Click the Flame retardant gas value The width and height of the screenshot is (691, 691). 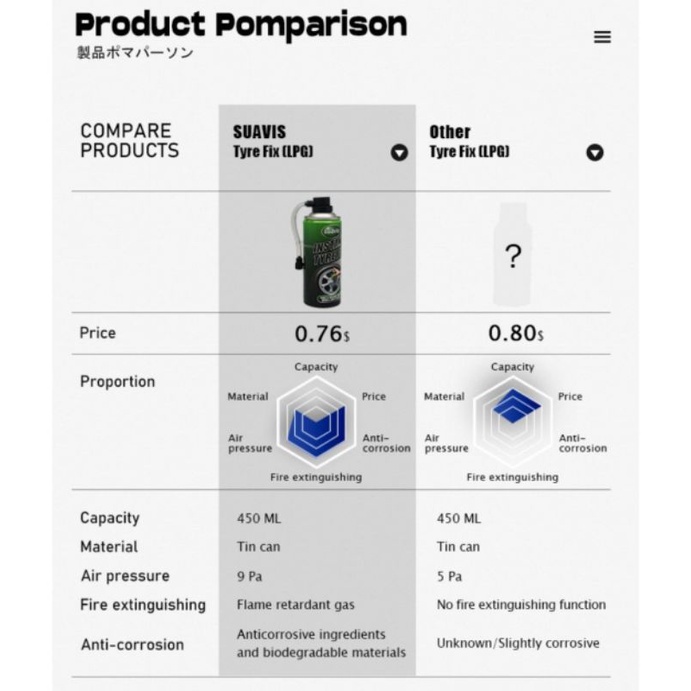pos(295,605)
